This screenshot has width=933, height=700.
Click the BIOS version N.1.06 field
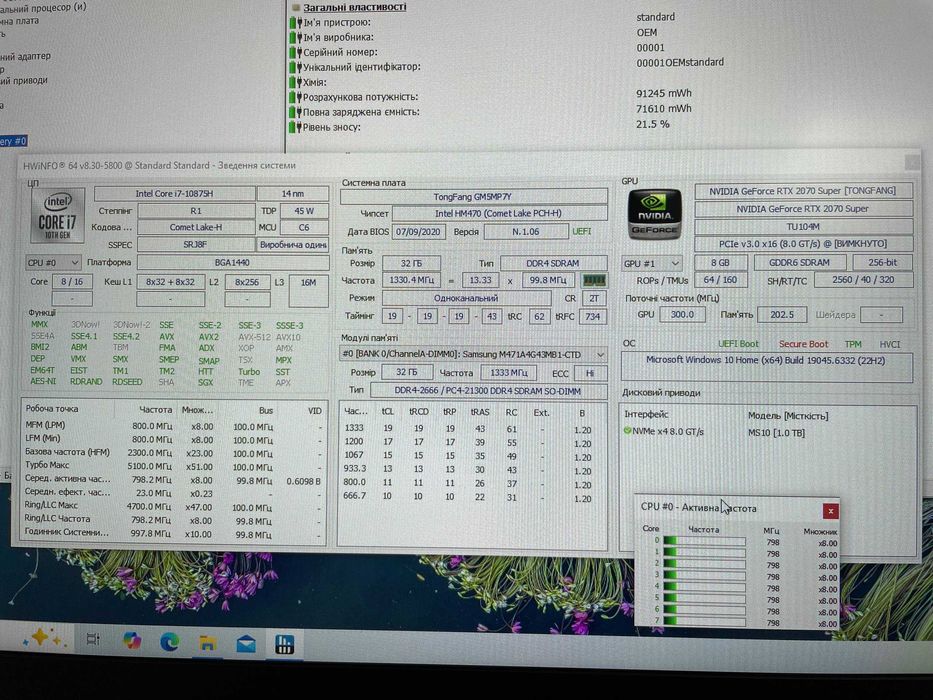click(526, 232)
